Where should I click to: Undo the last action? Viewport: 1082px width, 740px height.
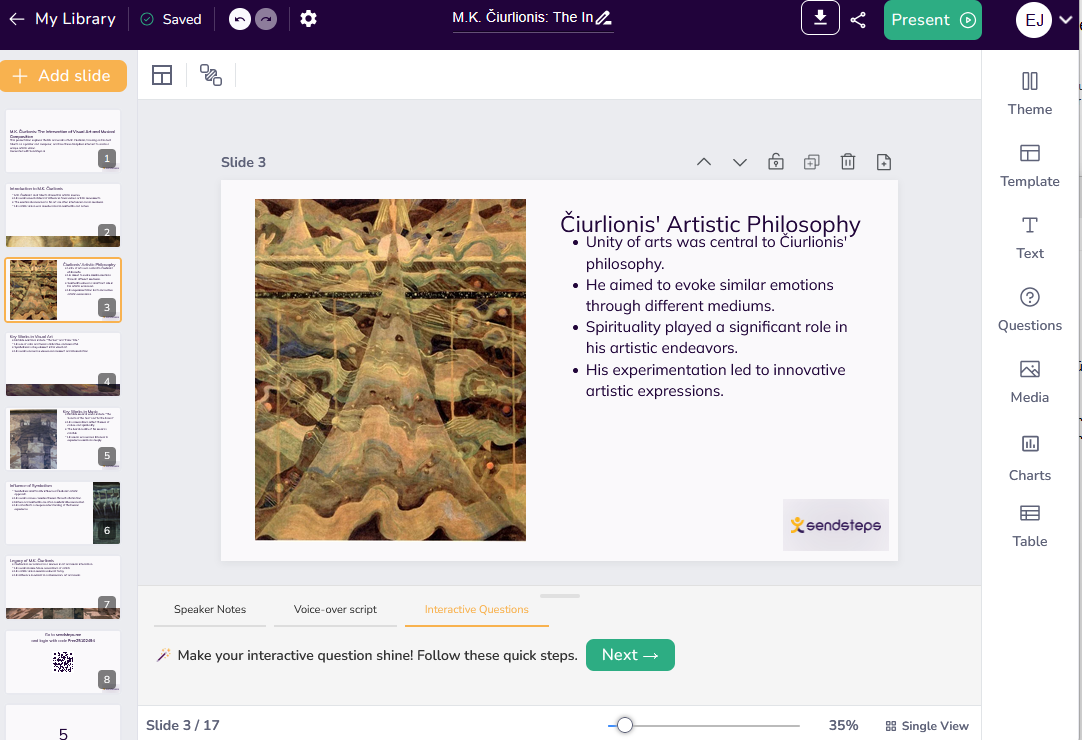point(239,19)
